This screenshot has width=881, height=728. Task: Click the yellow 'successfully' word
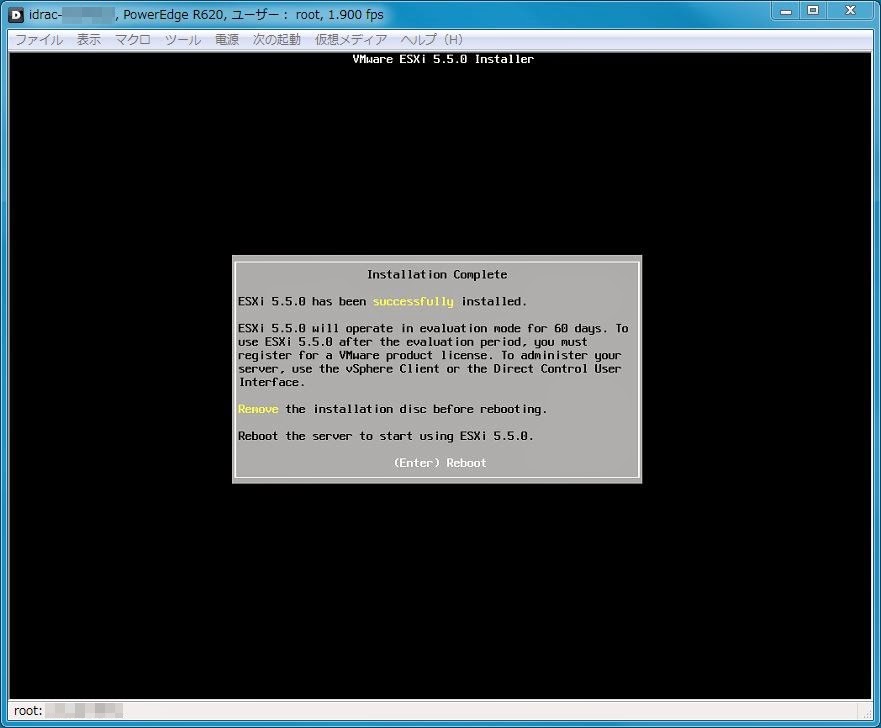click(x=413, y=302)
